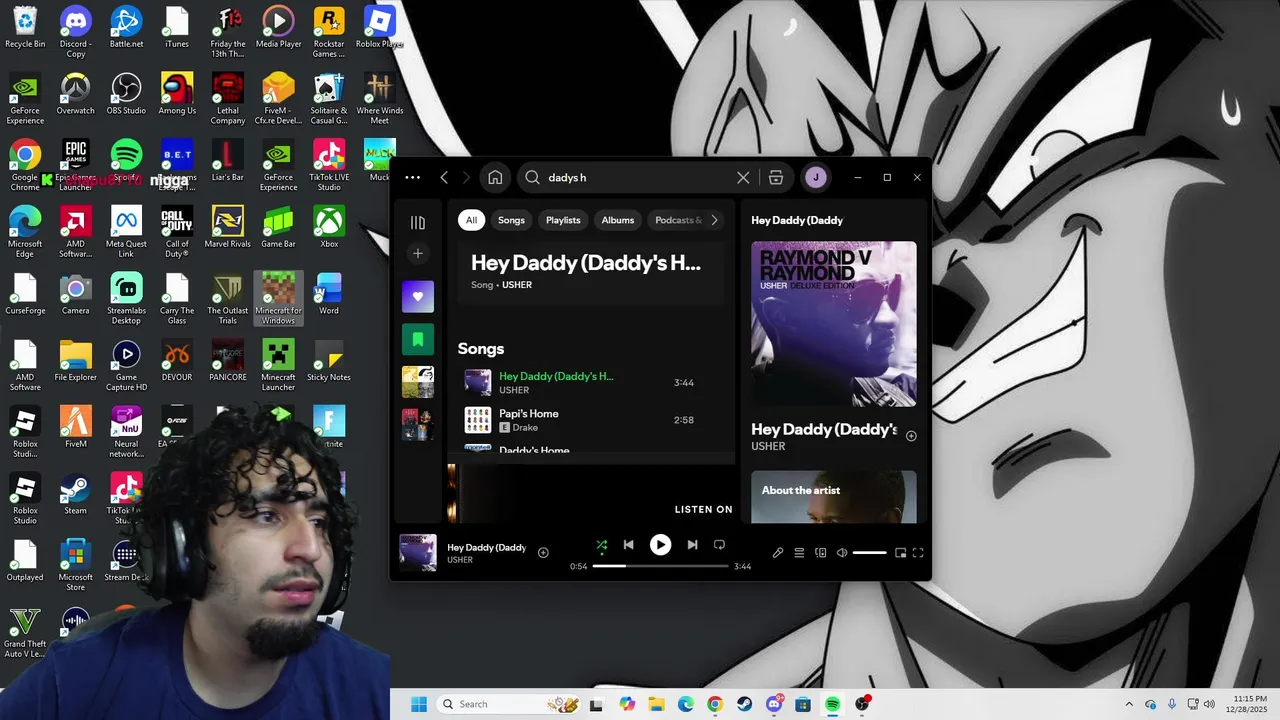
Task: Expand Your Library sidebar
Action: coord(418,222)
